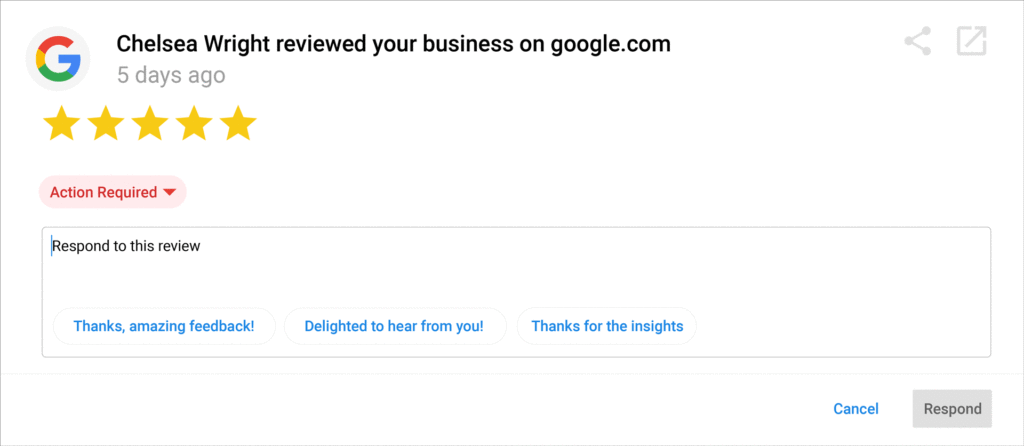Click the fourth yellow rating star
This screenshot has height=446, width=1024.
(x=194, y=125)
